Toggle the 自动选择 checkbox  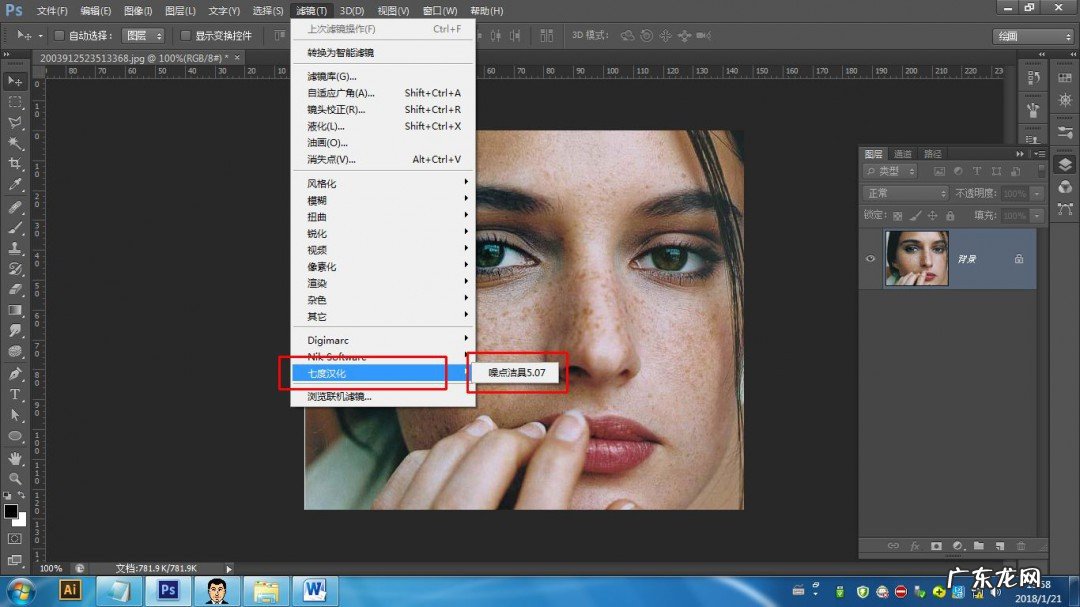pyautogui.click(x=59, y=36)
